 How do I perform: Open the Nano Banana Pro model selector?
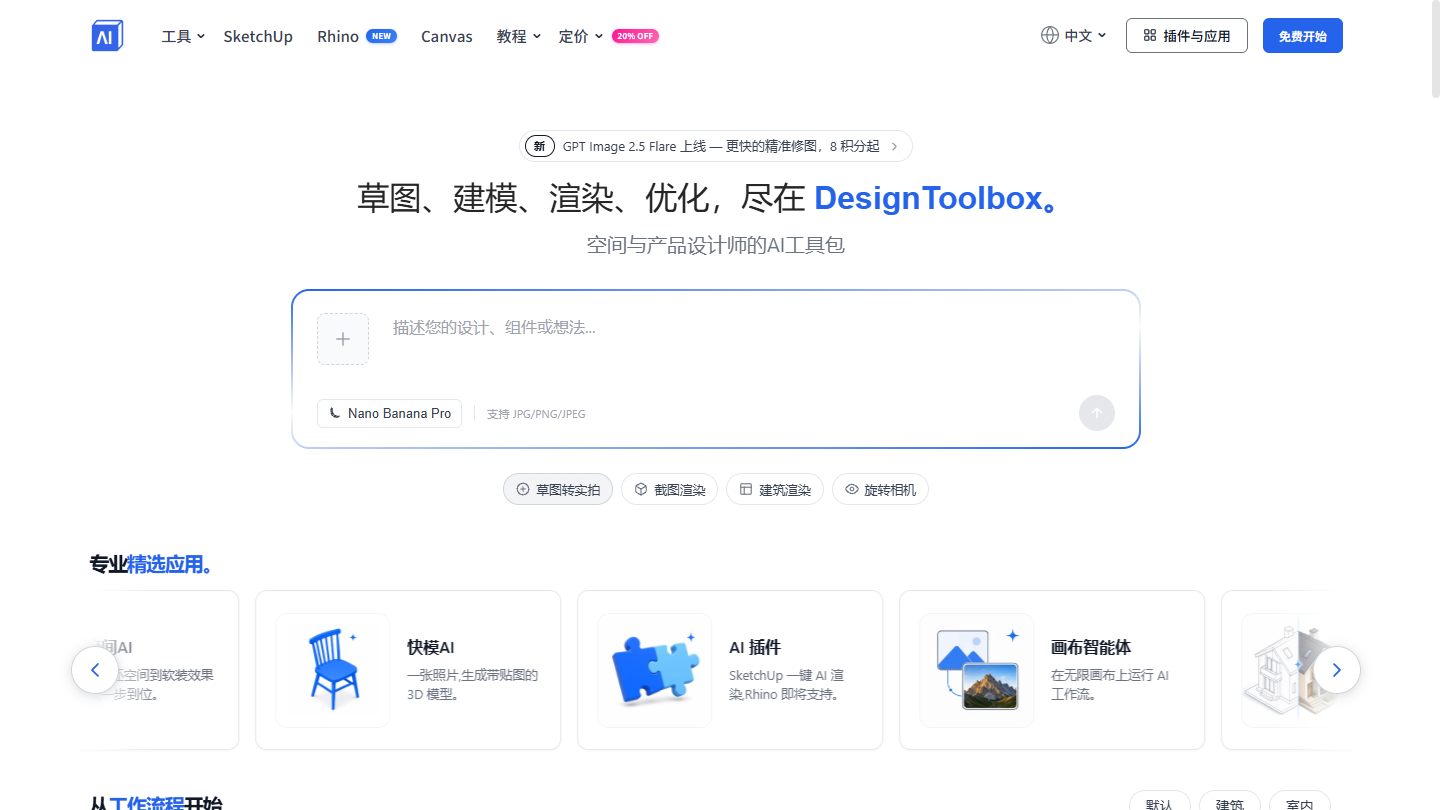coord(390,413)
